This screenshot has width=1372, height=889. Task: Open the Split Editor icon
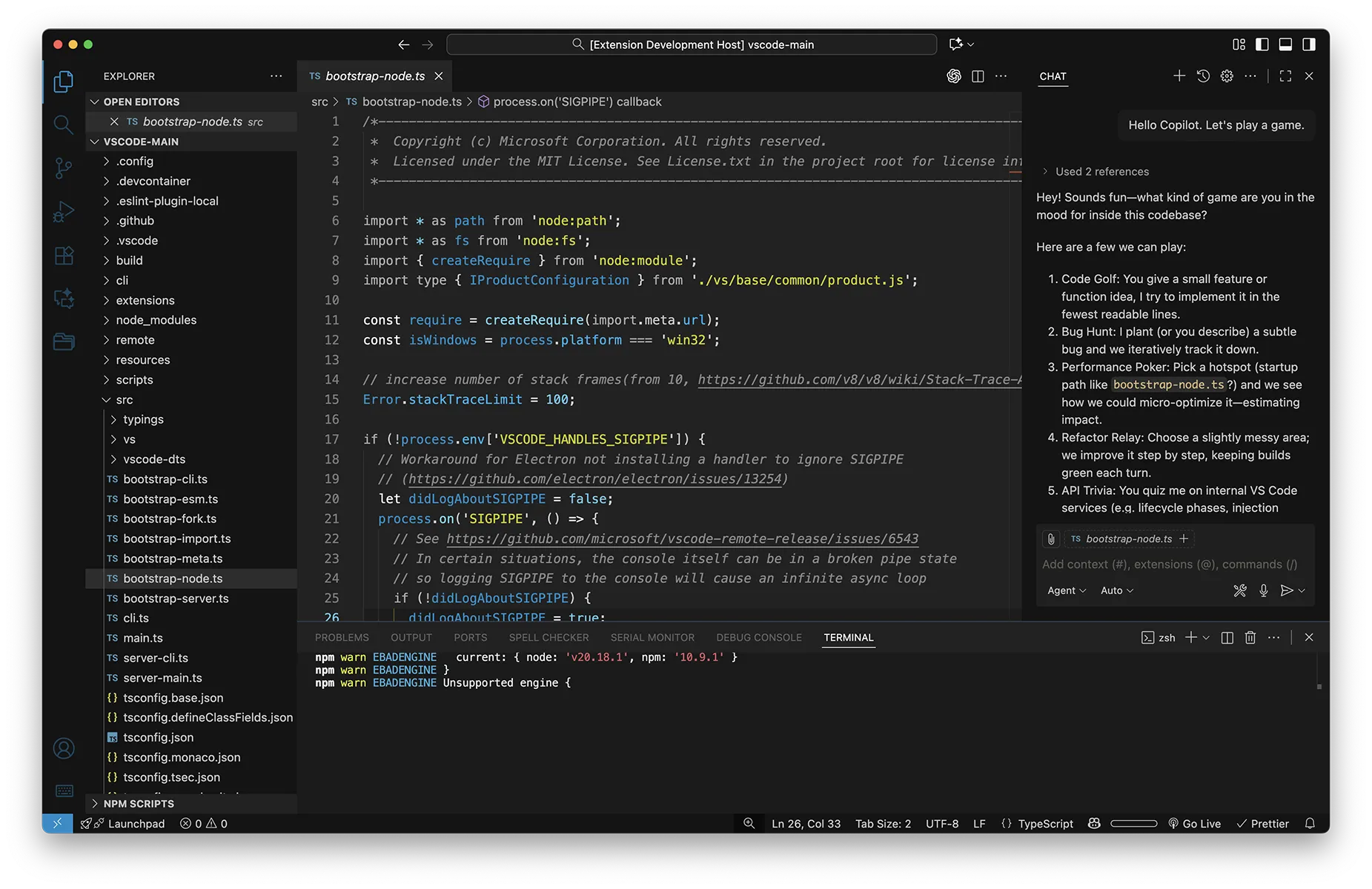[977, 76]
